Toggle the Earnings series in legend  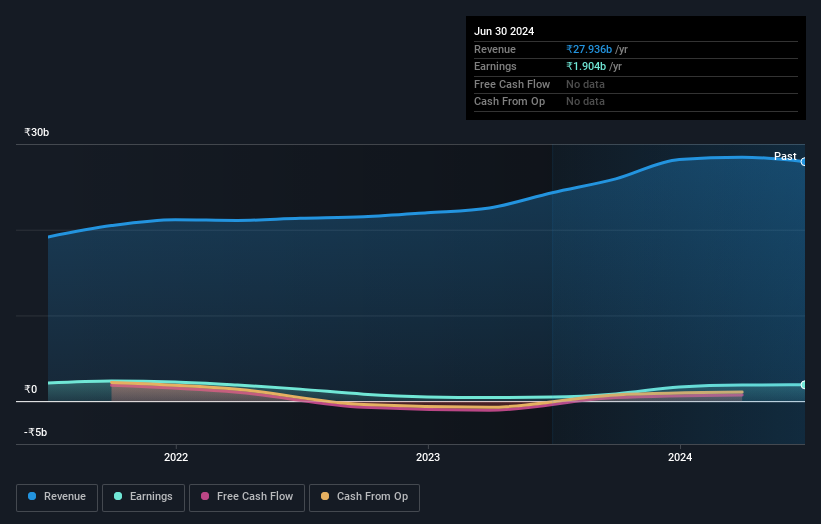[x=143, y=497]
